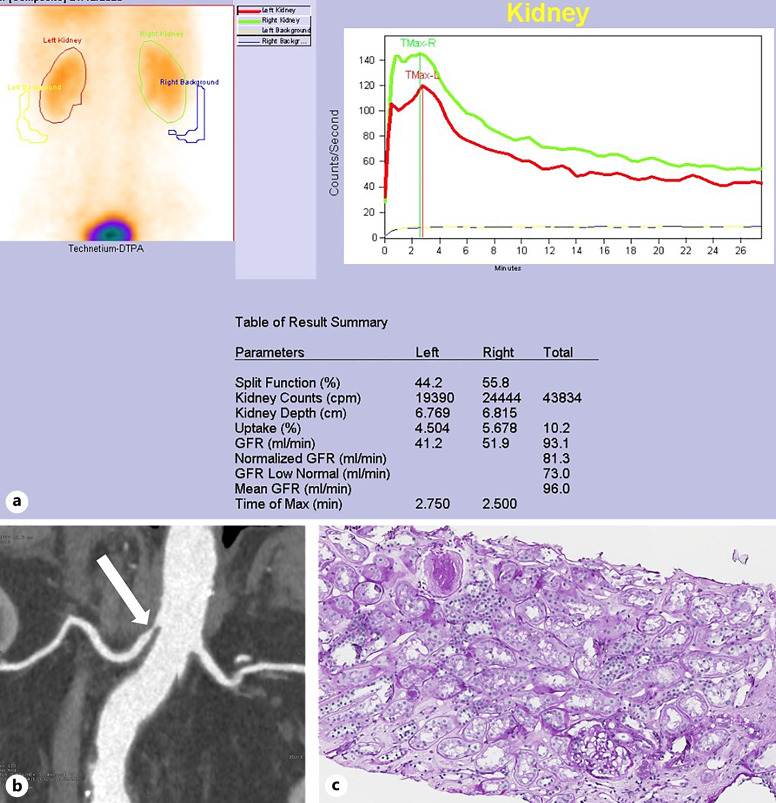Click the Right column header in table
The image size is (776, 803).
coord(497,353)
